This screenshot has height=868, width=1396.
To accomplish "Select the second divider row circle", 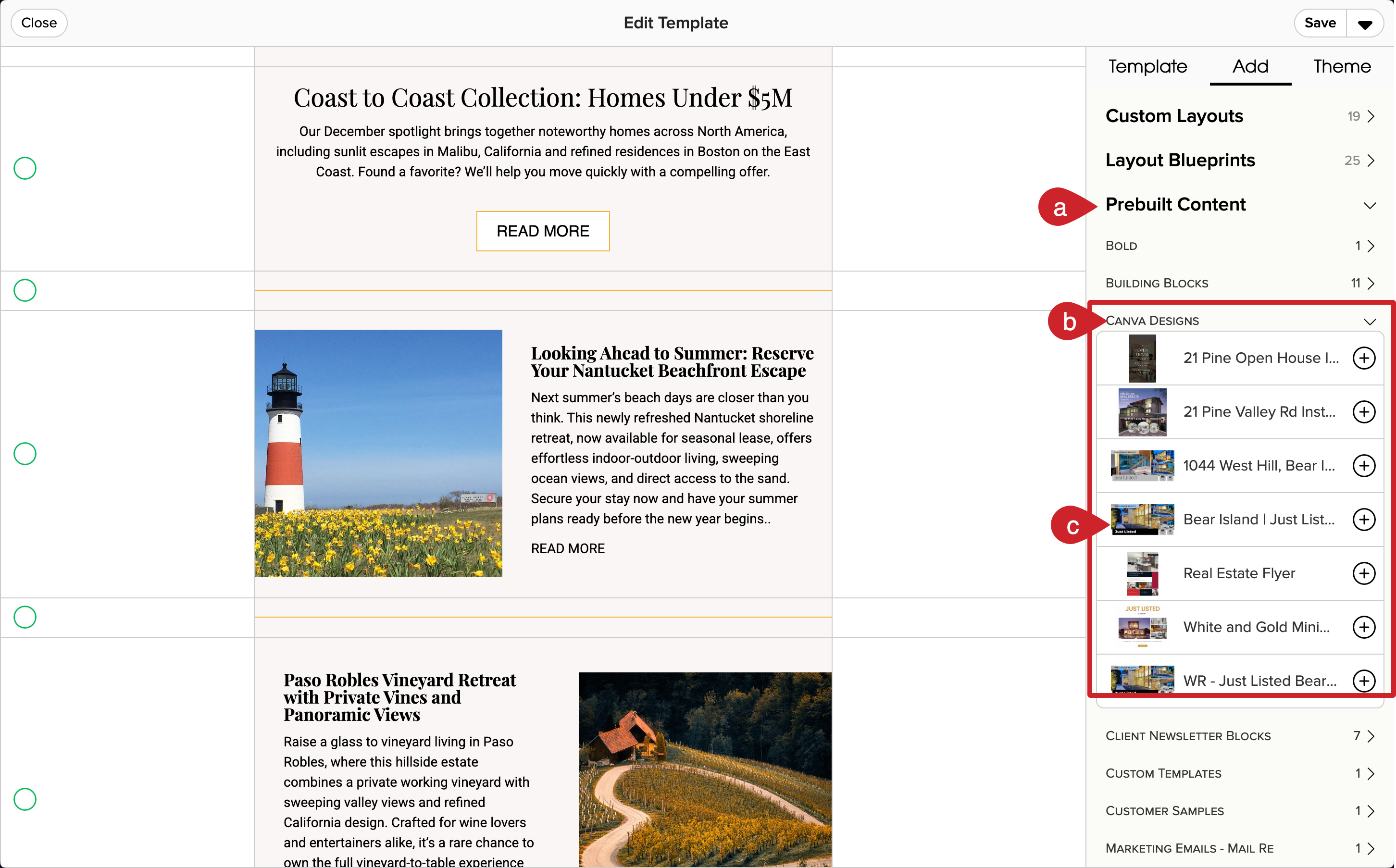I will 25,617.
